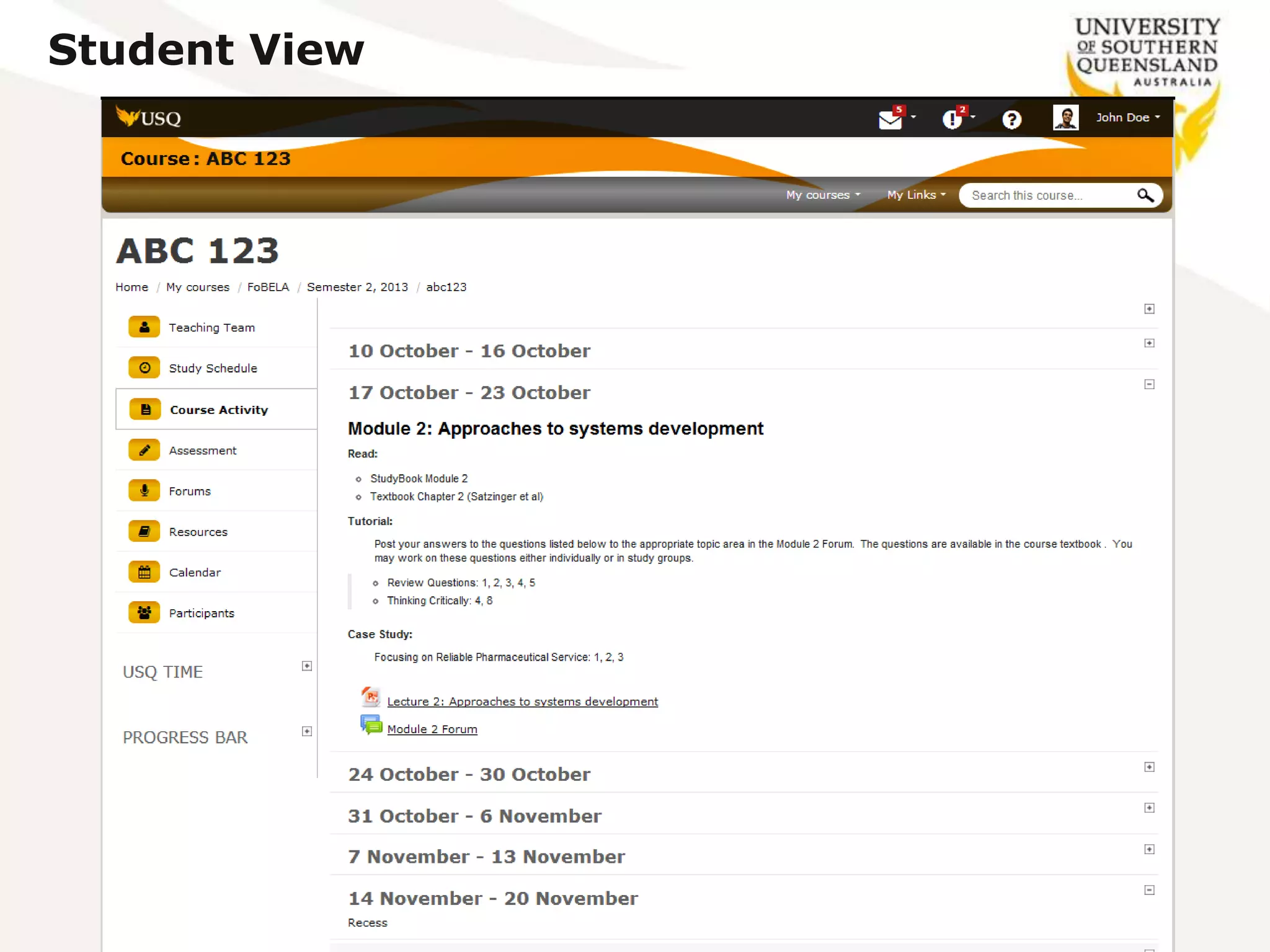Viewport: 1270px width, 952px height.
Task: Click John Doe's profile picture
Action: (x=1065, y=117)
